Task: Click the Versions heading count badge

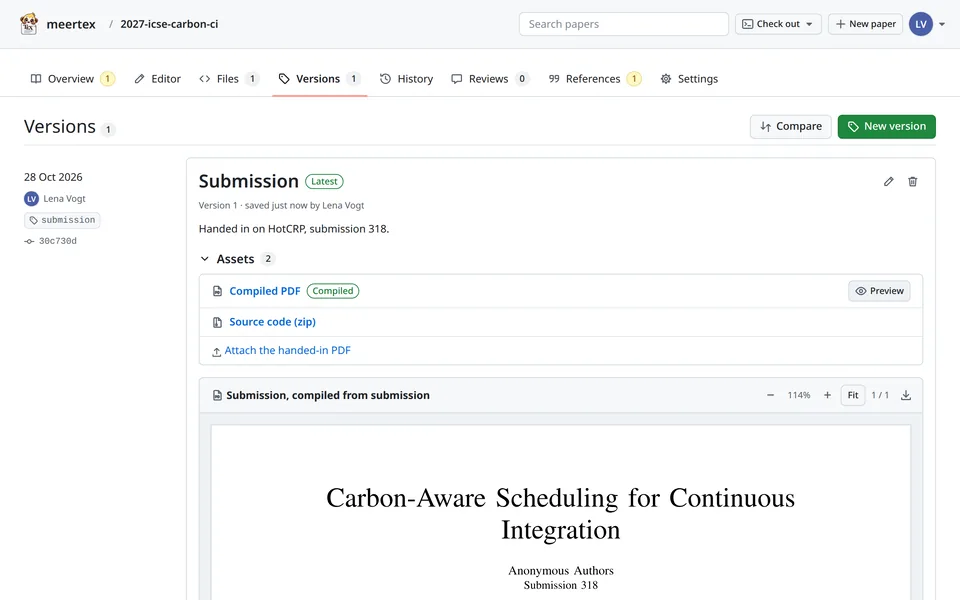Action: point(108,129)
